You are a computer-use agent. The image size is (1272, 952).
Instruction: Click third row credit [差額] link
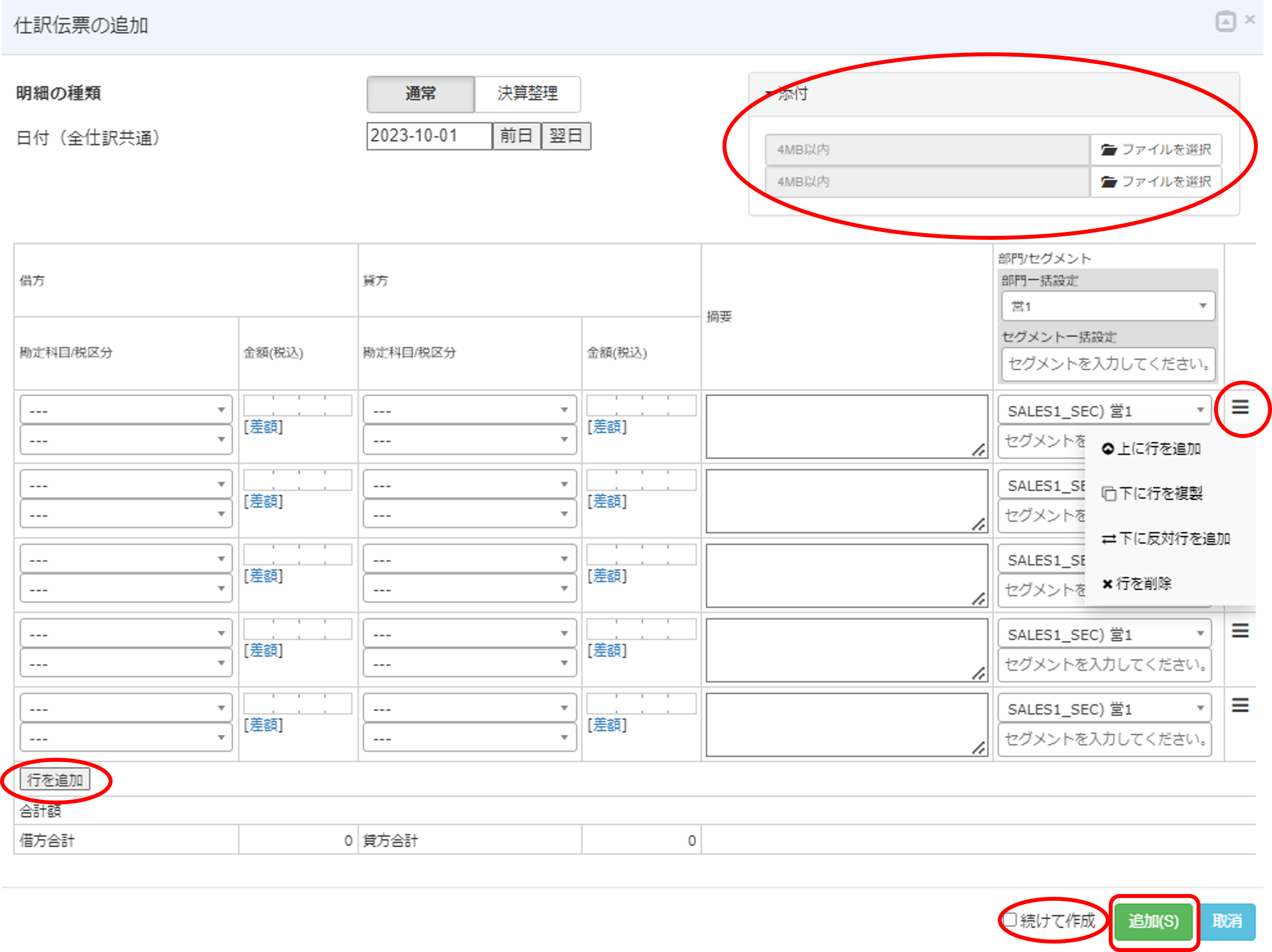coord(606,575)
